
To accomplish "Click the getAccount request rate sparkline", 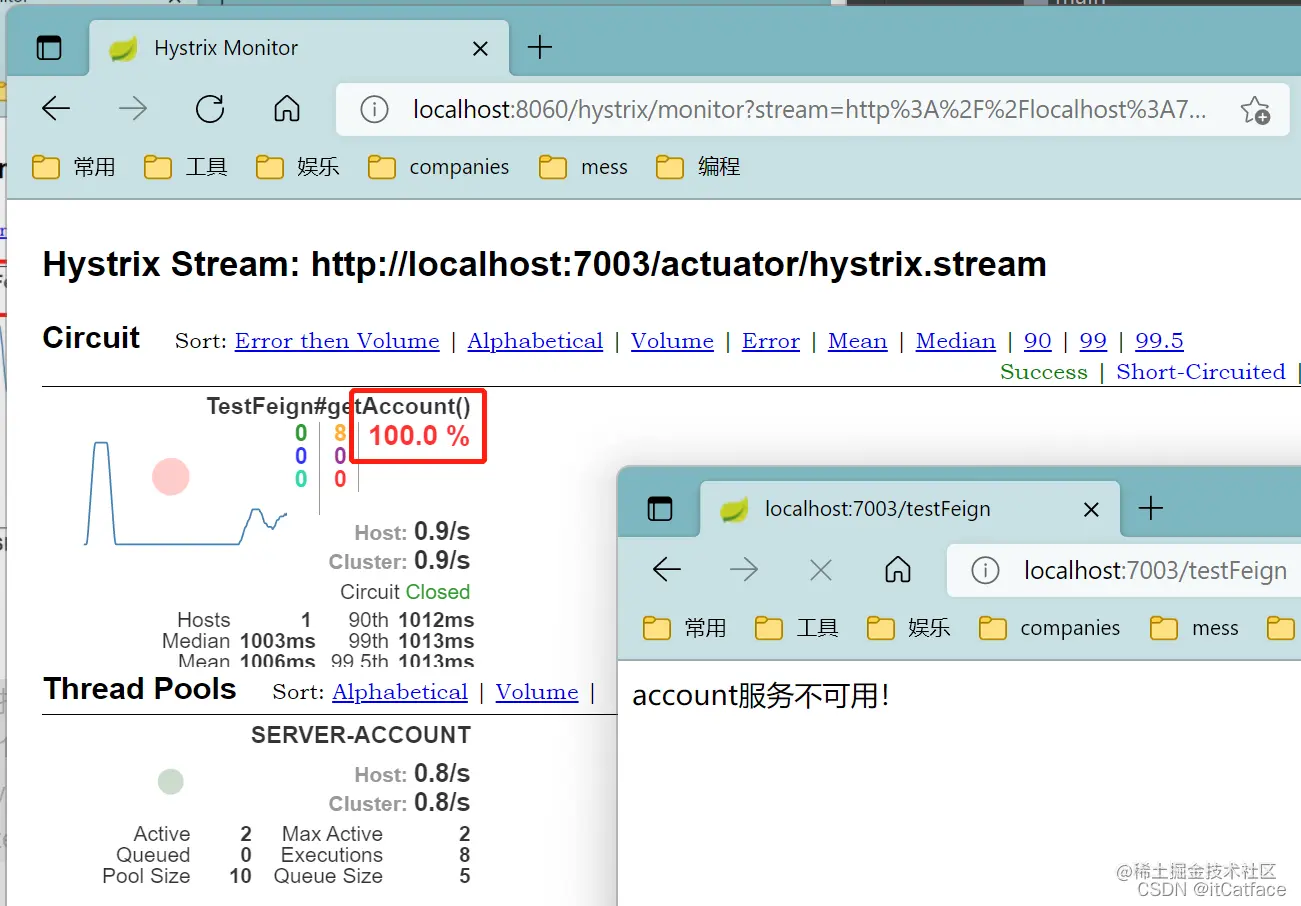I will pos(186,493).
